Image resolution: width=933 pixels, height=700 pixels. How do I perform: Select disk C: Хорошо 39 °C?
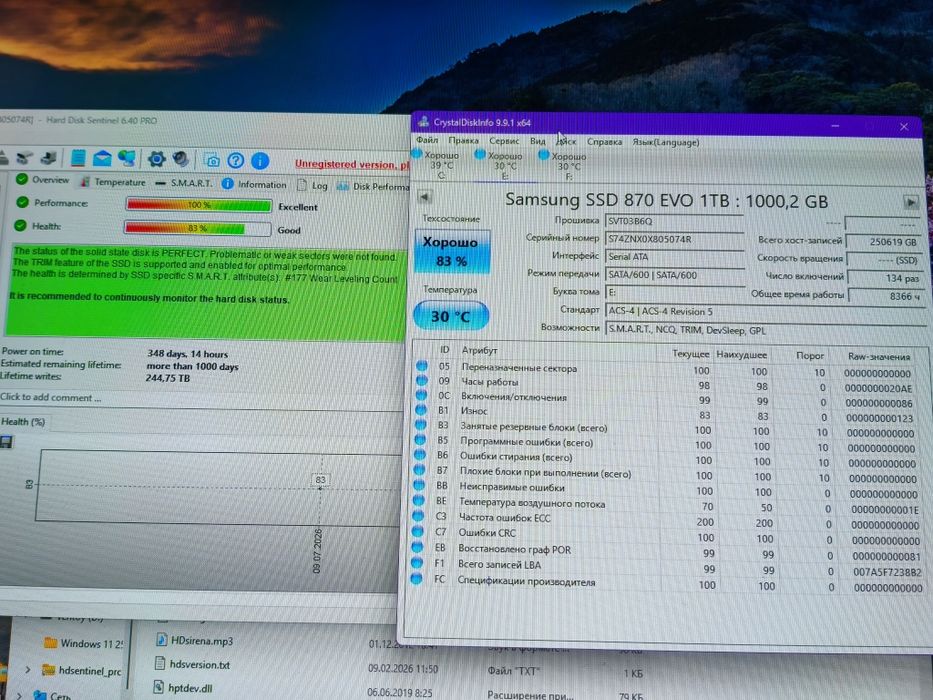439,163
